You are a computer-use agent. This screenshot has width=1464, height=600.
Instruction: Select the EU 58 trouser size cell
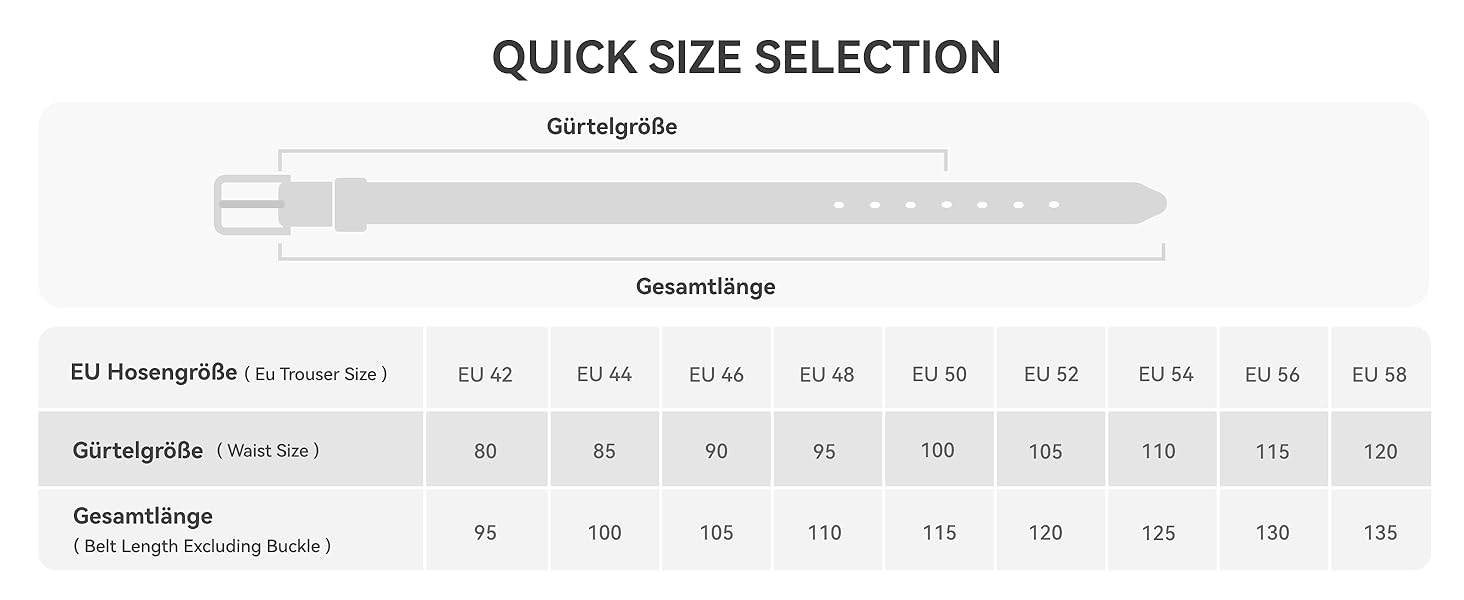point(1379,375)
